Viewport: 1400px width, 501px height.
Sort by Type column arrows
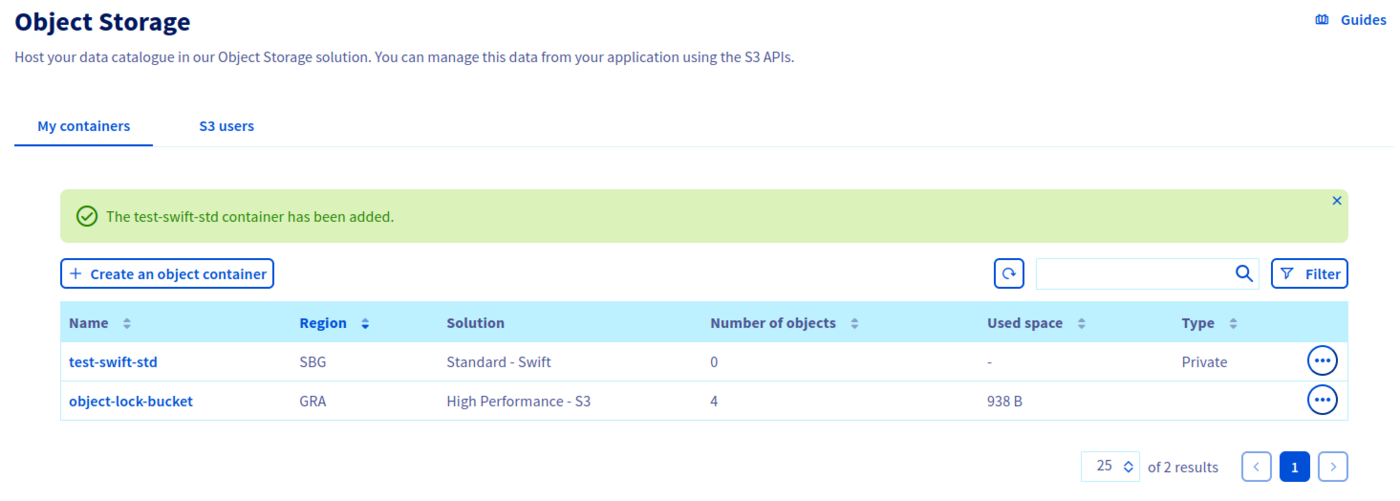point(1233,324)
